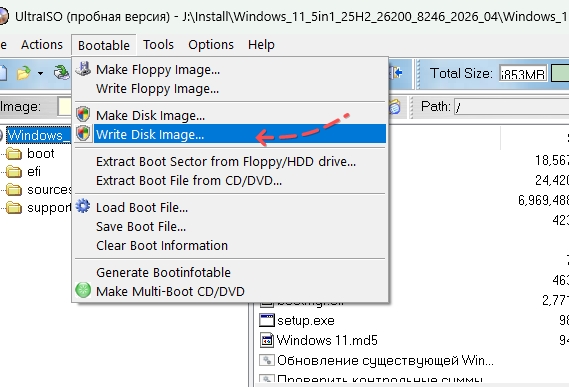Click the Open folder toolbar icon

pyautogui.click(x=23, y=73)
